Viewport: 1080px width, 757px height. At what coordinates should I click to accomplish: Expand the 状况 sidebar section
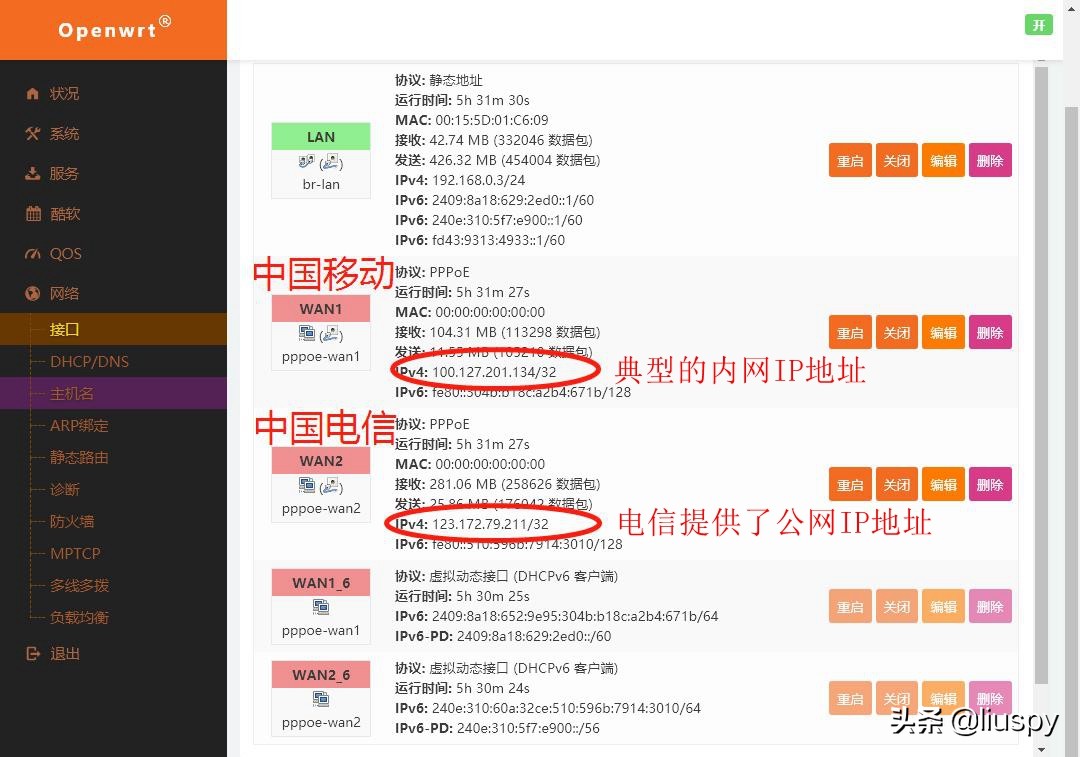[63, 93]
